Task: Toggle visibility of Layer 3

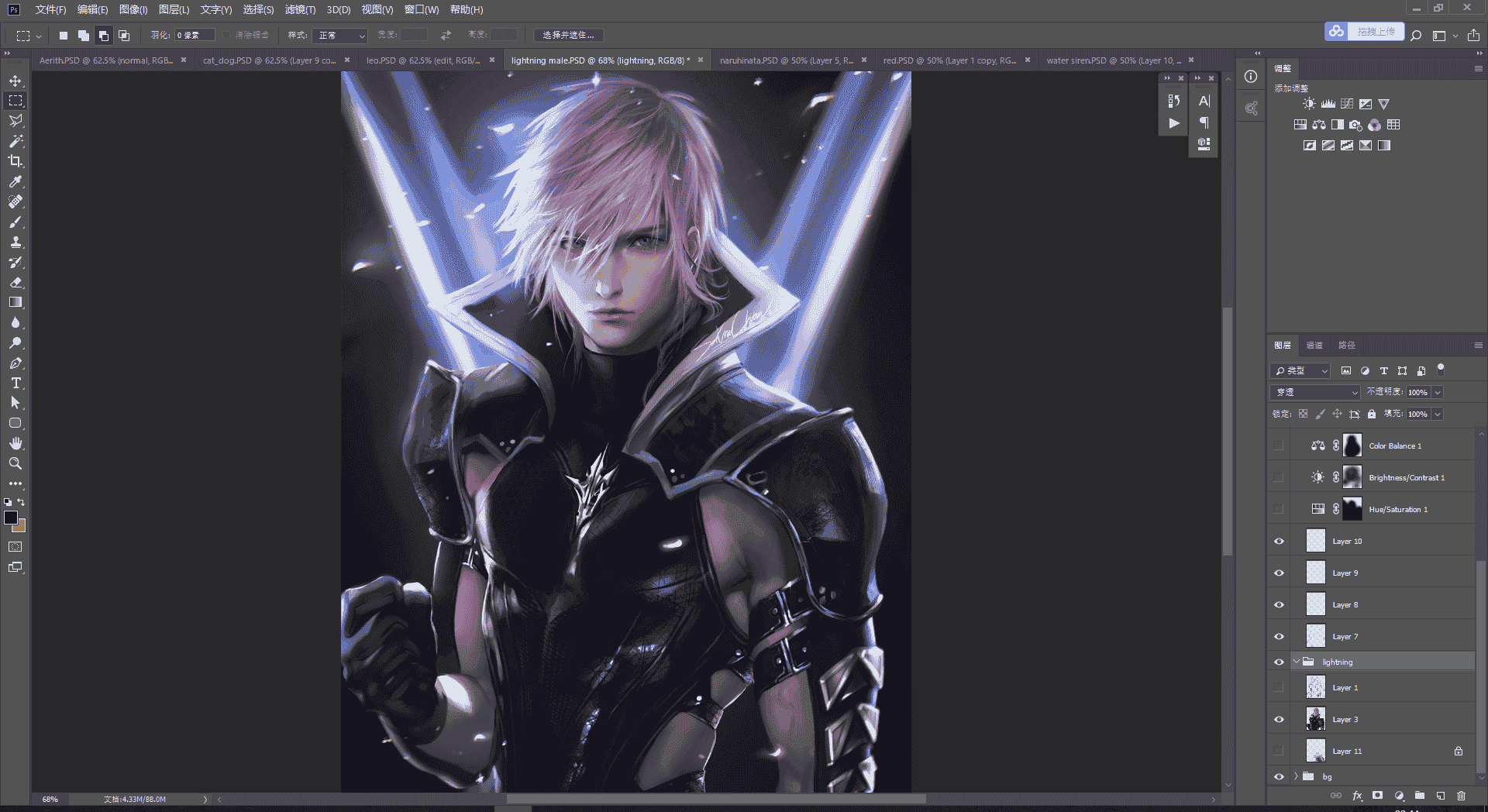Action: (1279, 719)
